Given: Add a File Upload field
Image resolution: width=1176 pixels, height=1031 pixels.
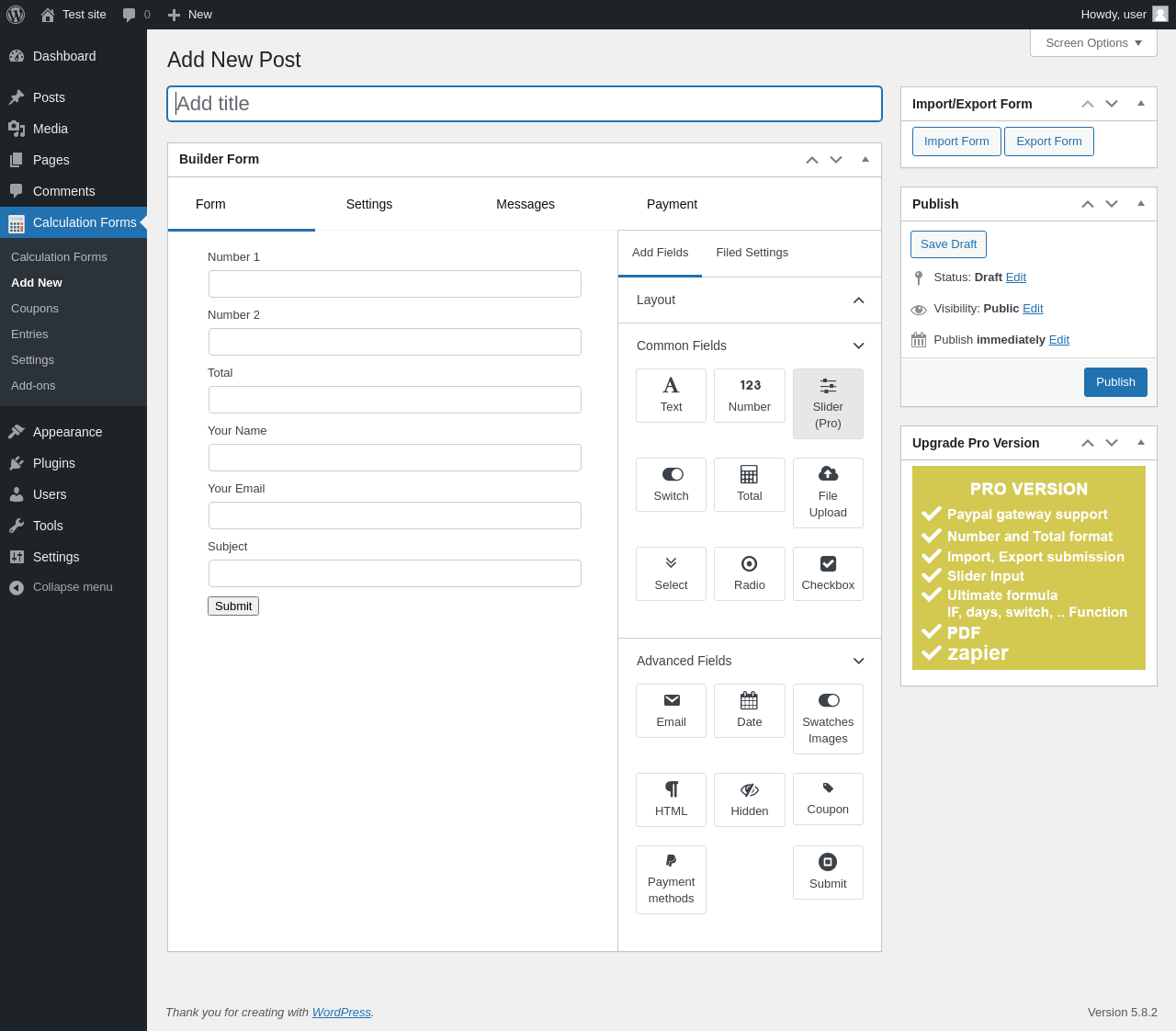Looking at the screenshot, I should click(x=828, y=493).
